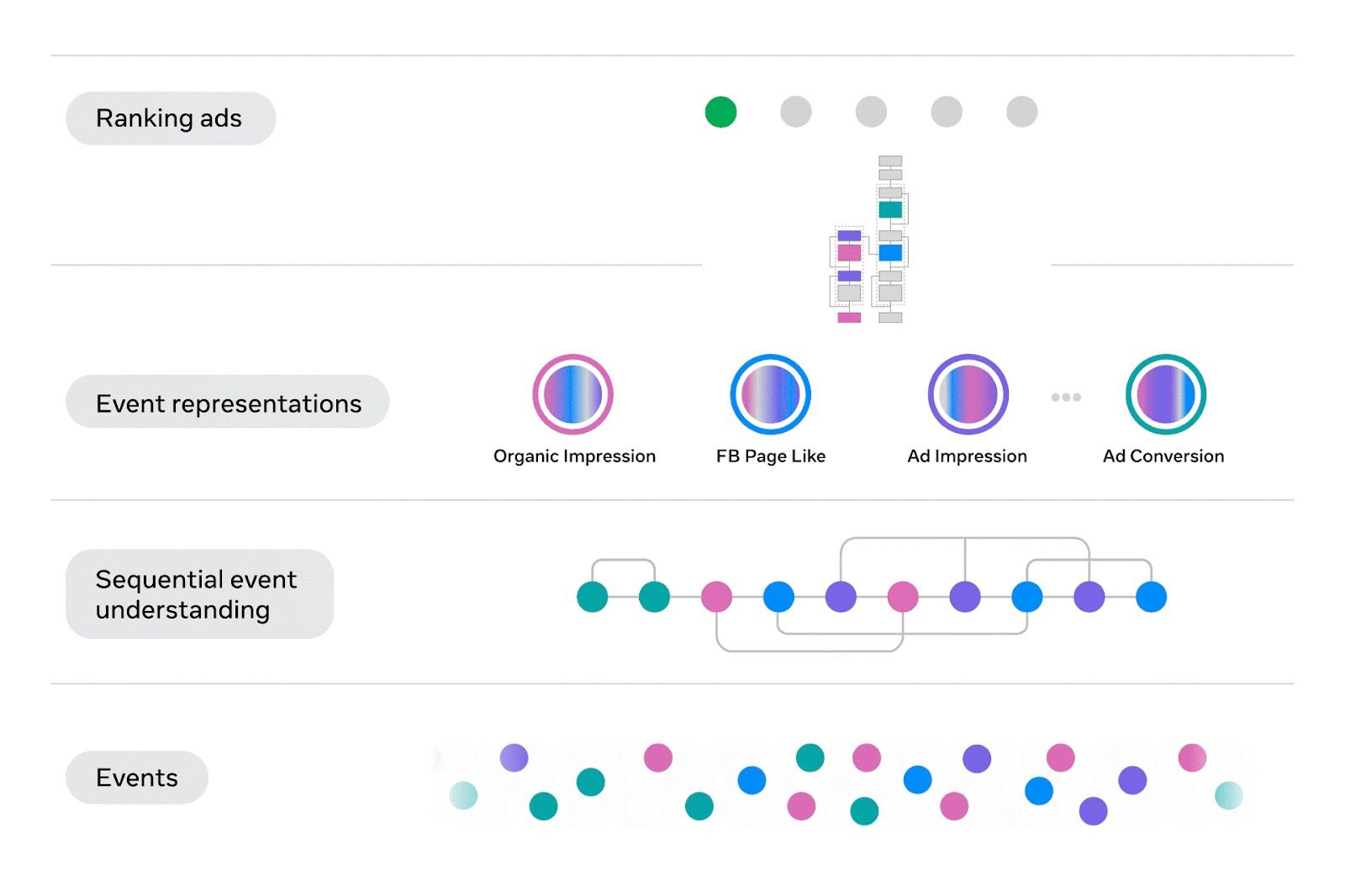Click the first teal node in the sequence
This screenshot has height=896, width=1345.
click(592, 597)
